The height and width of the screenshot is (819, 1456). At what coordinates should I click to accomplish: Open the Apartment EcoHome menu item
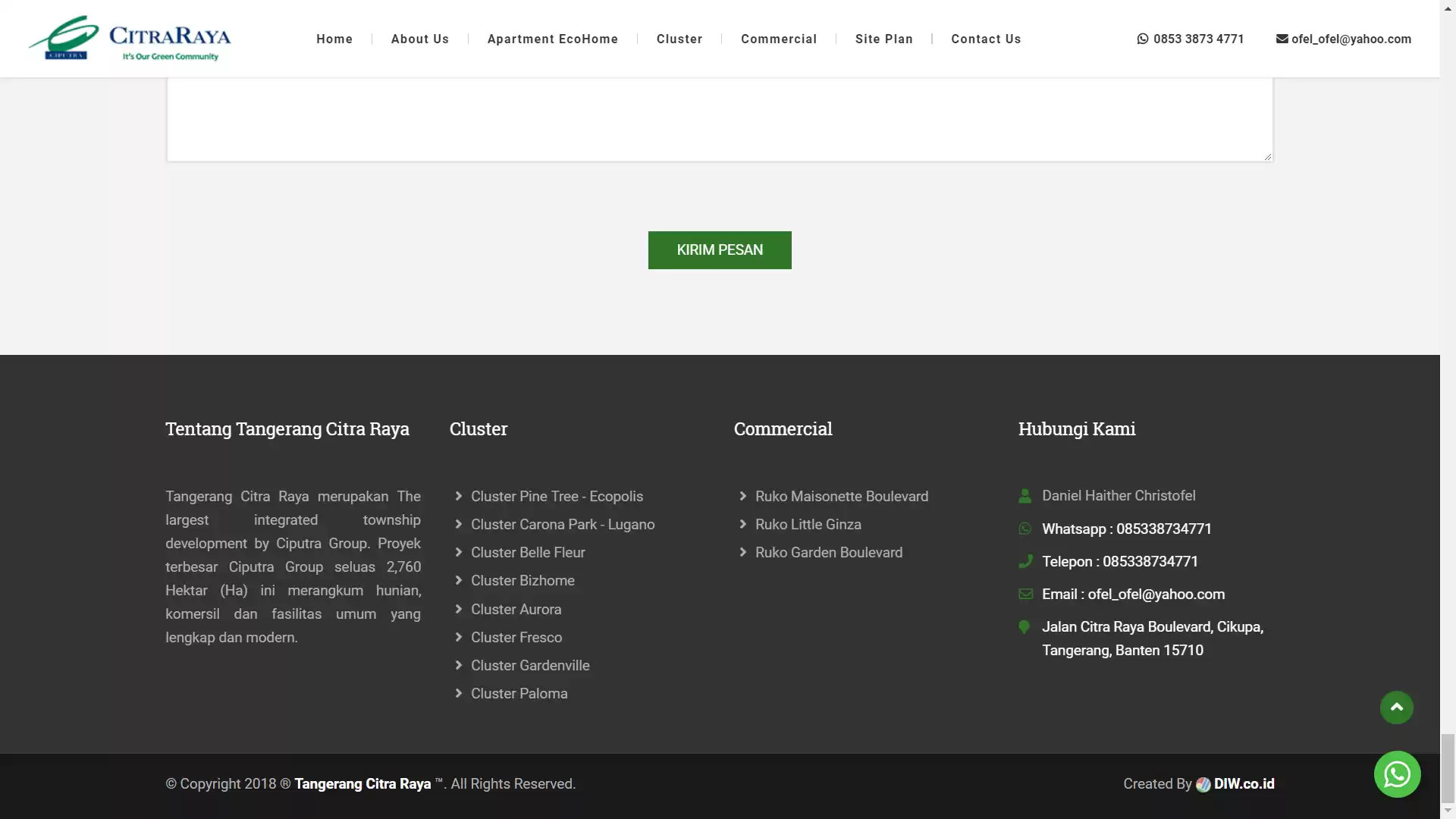click(x=553, y=39)
